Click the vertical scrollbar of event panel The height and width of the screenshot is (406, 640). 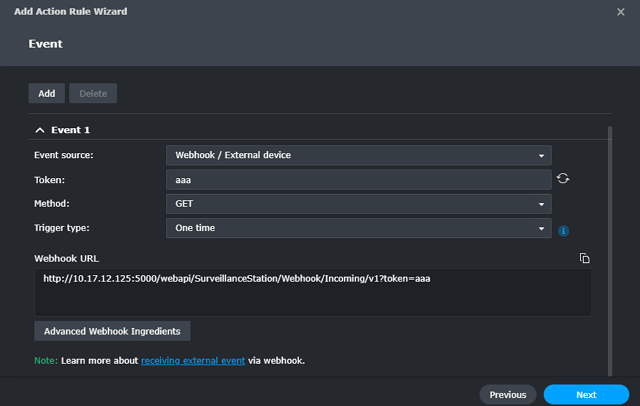[610, 251]
